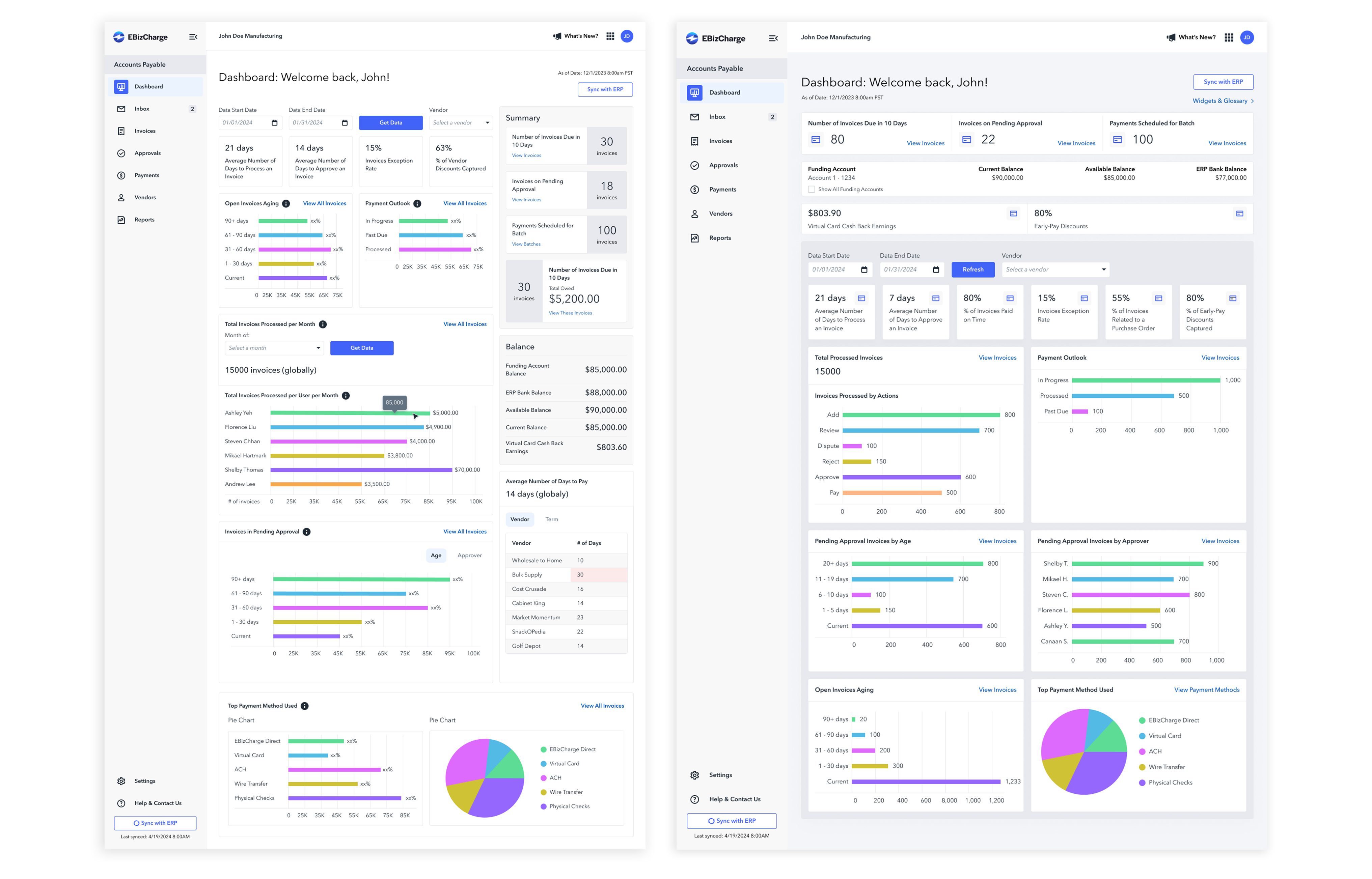The image size is (1372, 879).
Task: Select Age toggle in Invoices in Pending Approval
Action: pyautogui.click(x=436, y=556)
